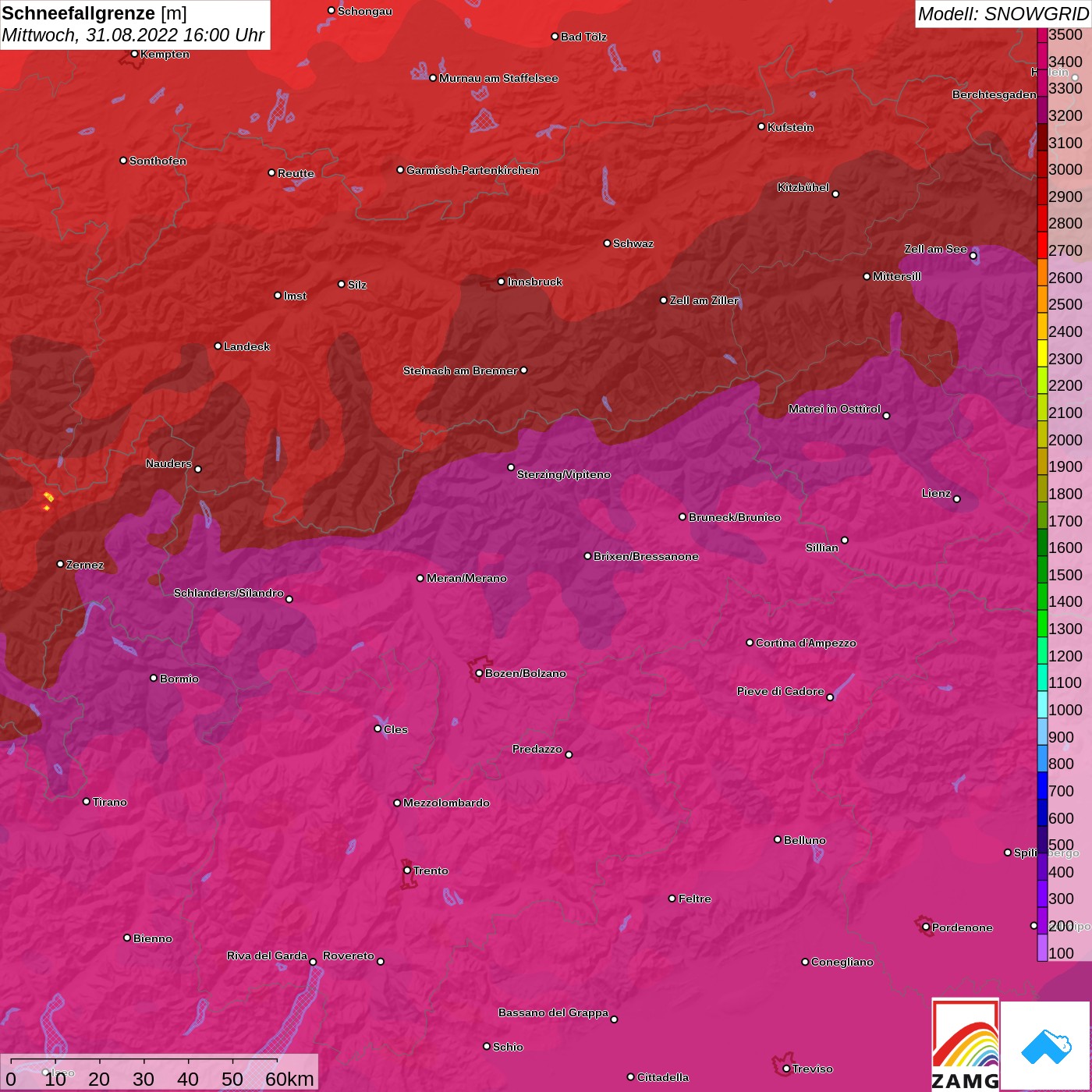The width and height of the screenshot is (1092, 1092).
Task: Click the 60km scale bar label
Action: tap(289, 1079)
